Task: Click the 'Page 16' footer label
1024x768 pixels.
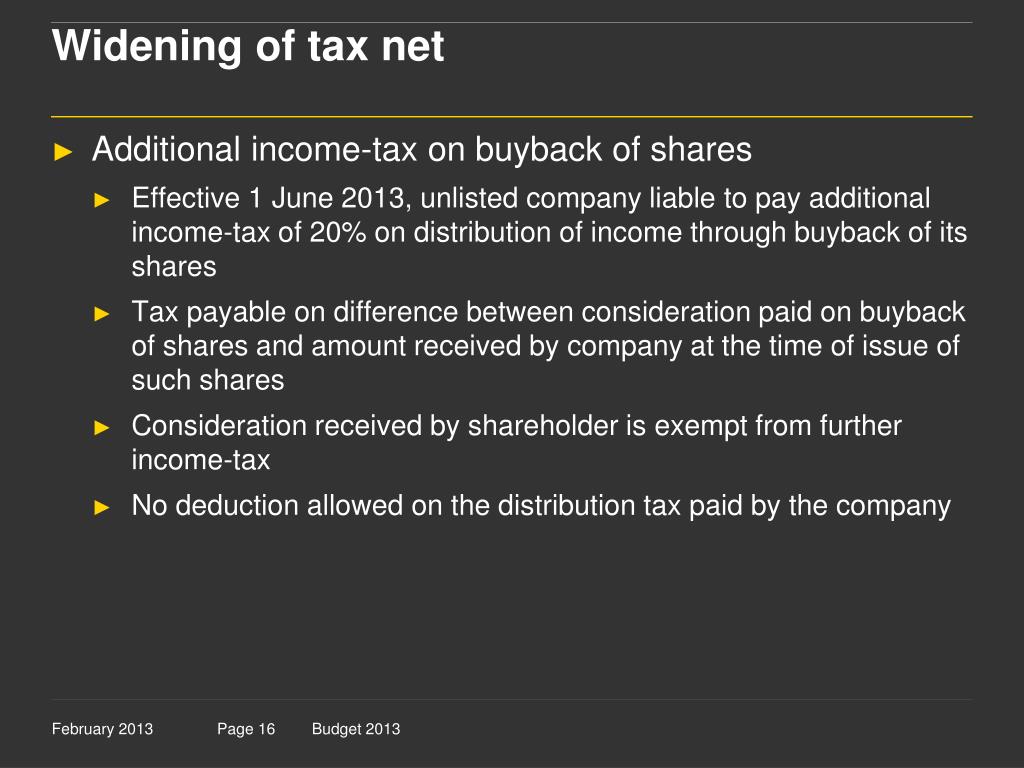Action: (246, 729)
